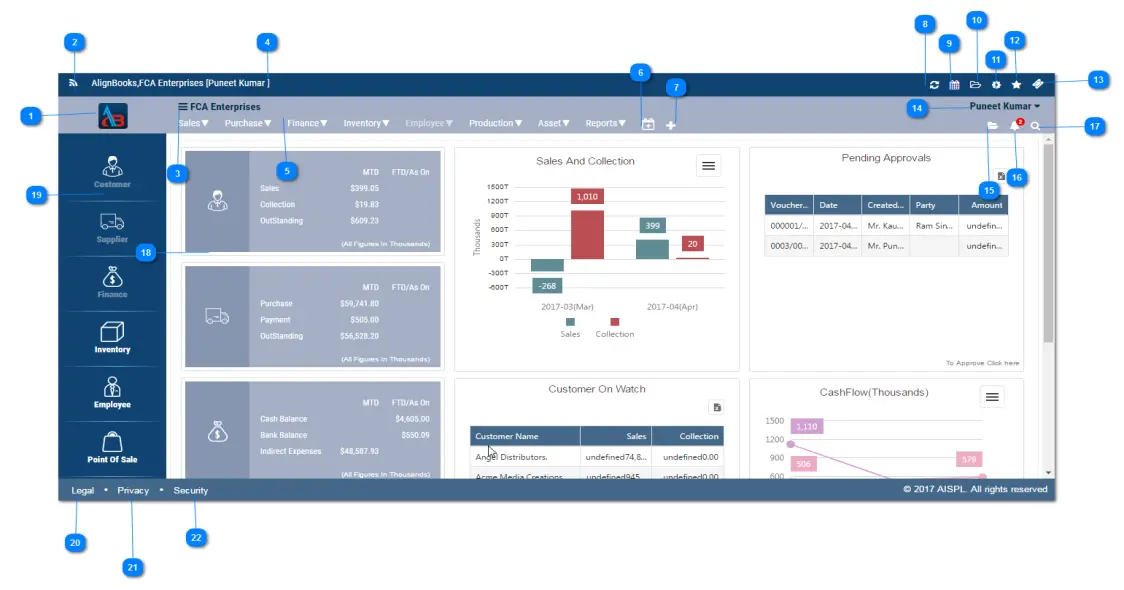
Task: Sort Pending Approvals by Date column header
Action: (837, 205)
